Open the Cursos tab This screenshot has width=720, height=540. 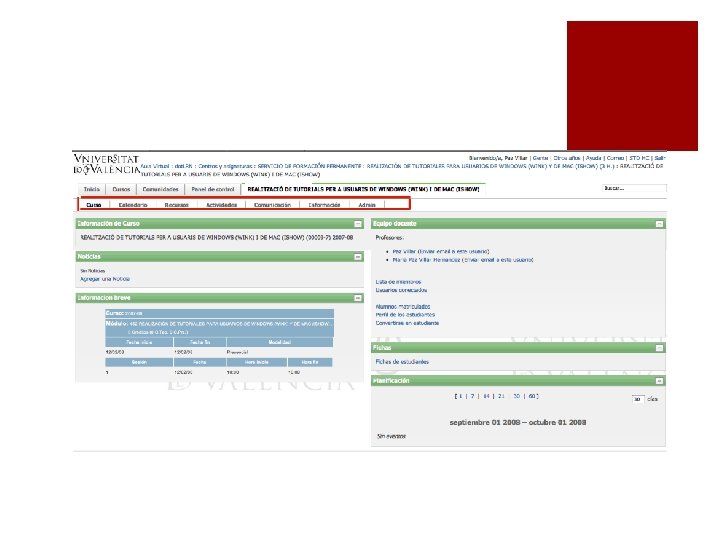tap(121, 189)
